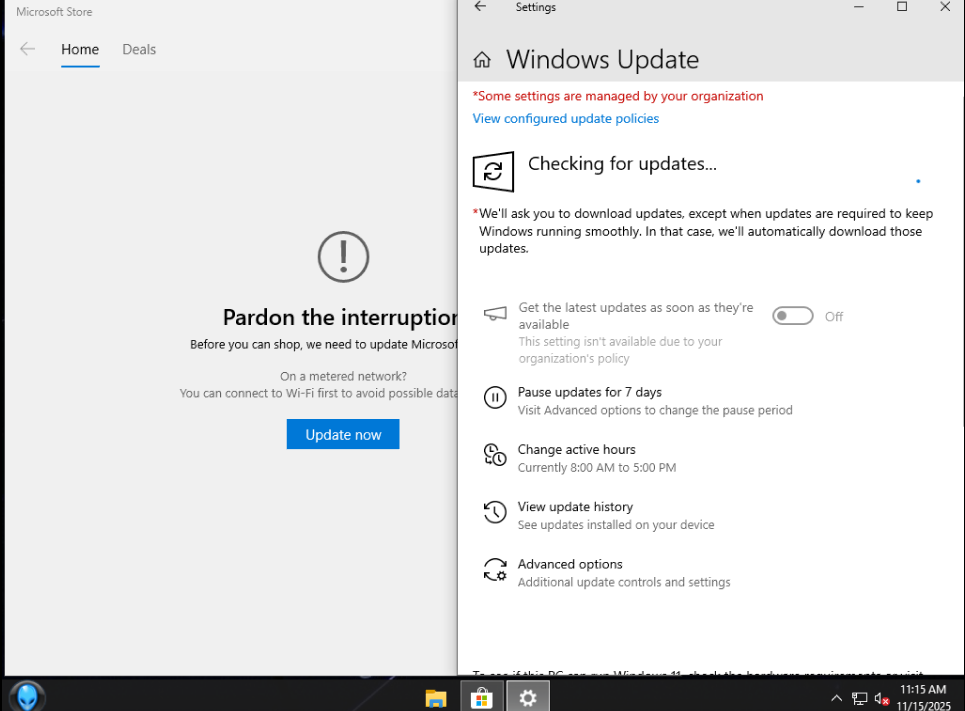Image resolution: width=965 pixels, height=711 pixels.
Task: Click the clock icon for active hours
Action: click(x=495, y=455)
